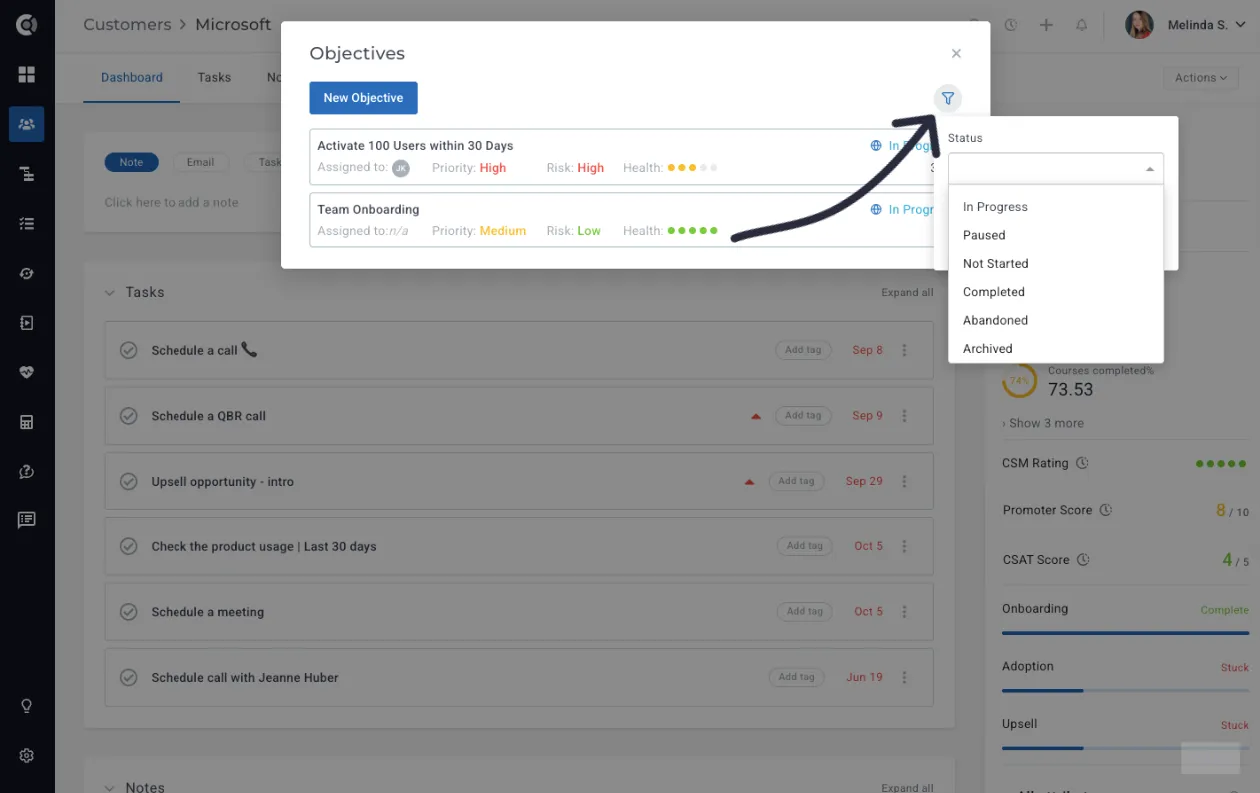1260x793 pixels.
Task: Open the Customers people icon in sidebar
Action: click(x=27, y=124)
